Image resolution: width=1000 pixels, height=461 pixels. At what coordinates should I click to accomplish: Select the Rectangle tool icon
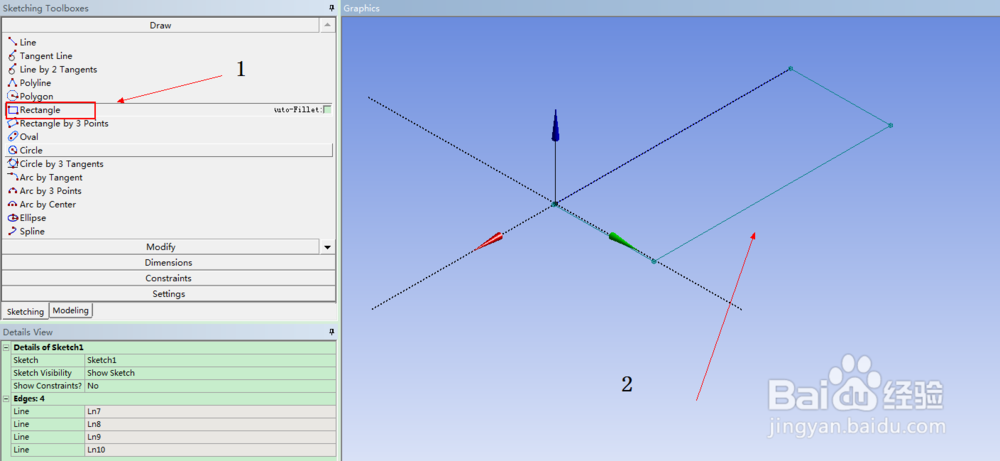tap(13, 110)
